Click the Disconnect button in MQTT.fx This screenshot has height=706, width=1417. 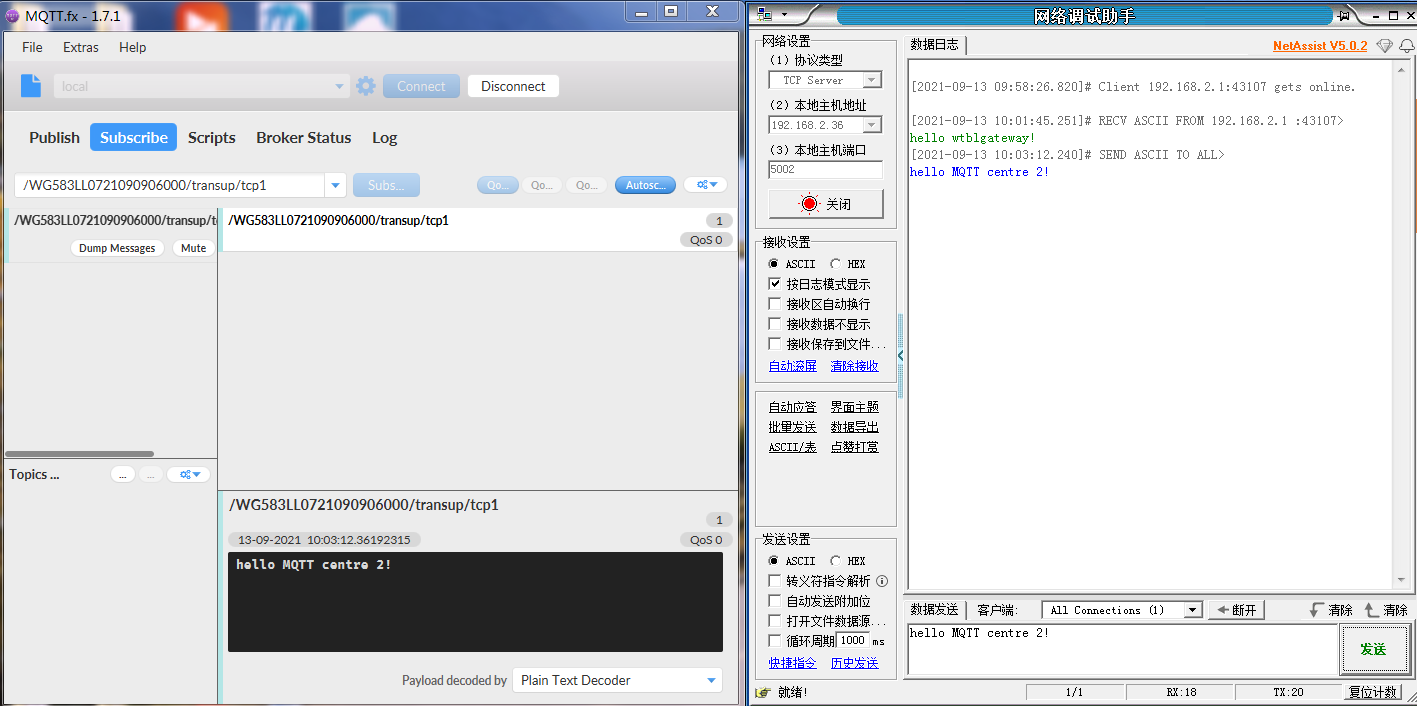point(513,86)
